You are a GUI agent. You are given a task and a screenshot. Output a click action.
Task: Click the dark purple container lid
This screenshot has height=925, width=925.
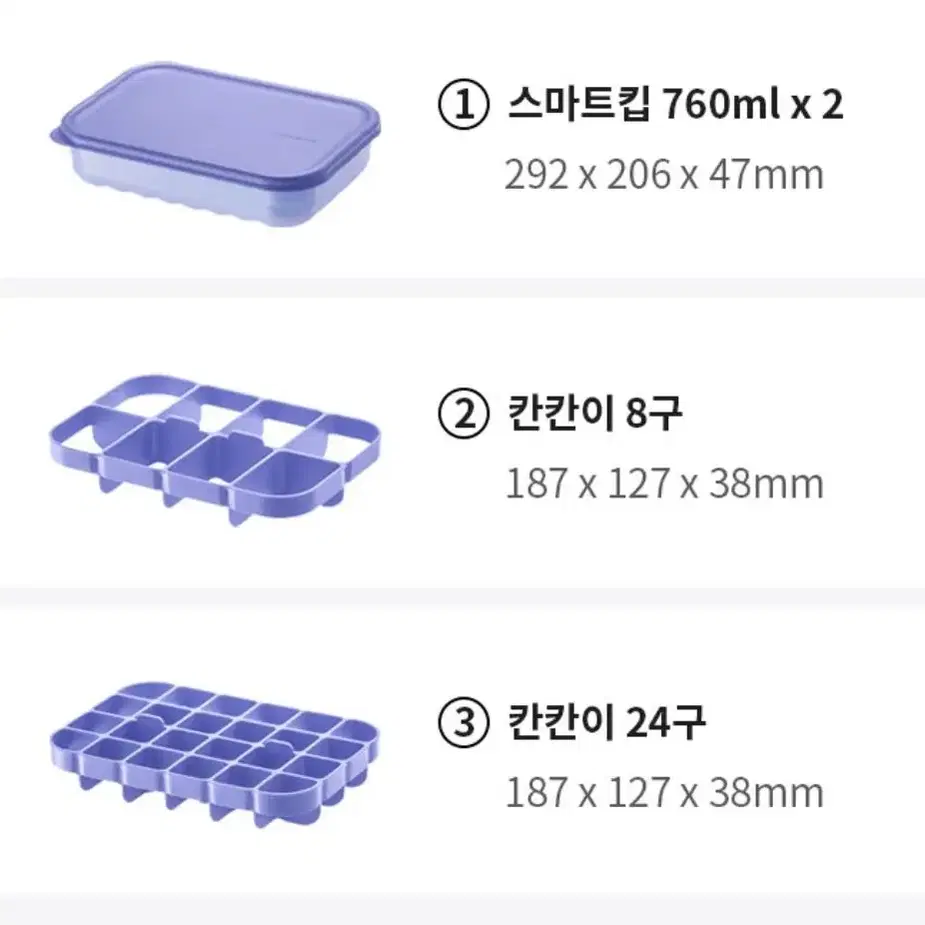(215, 121)
